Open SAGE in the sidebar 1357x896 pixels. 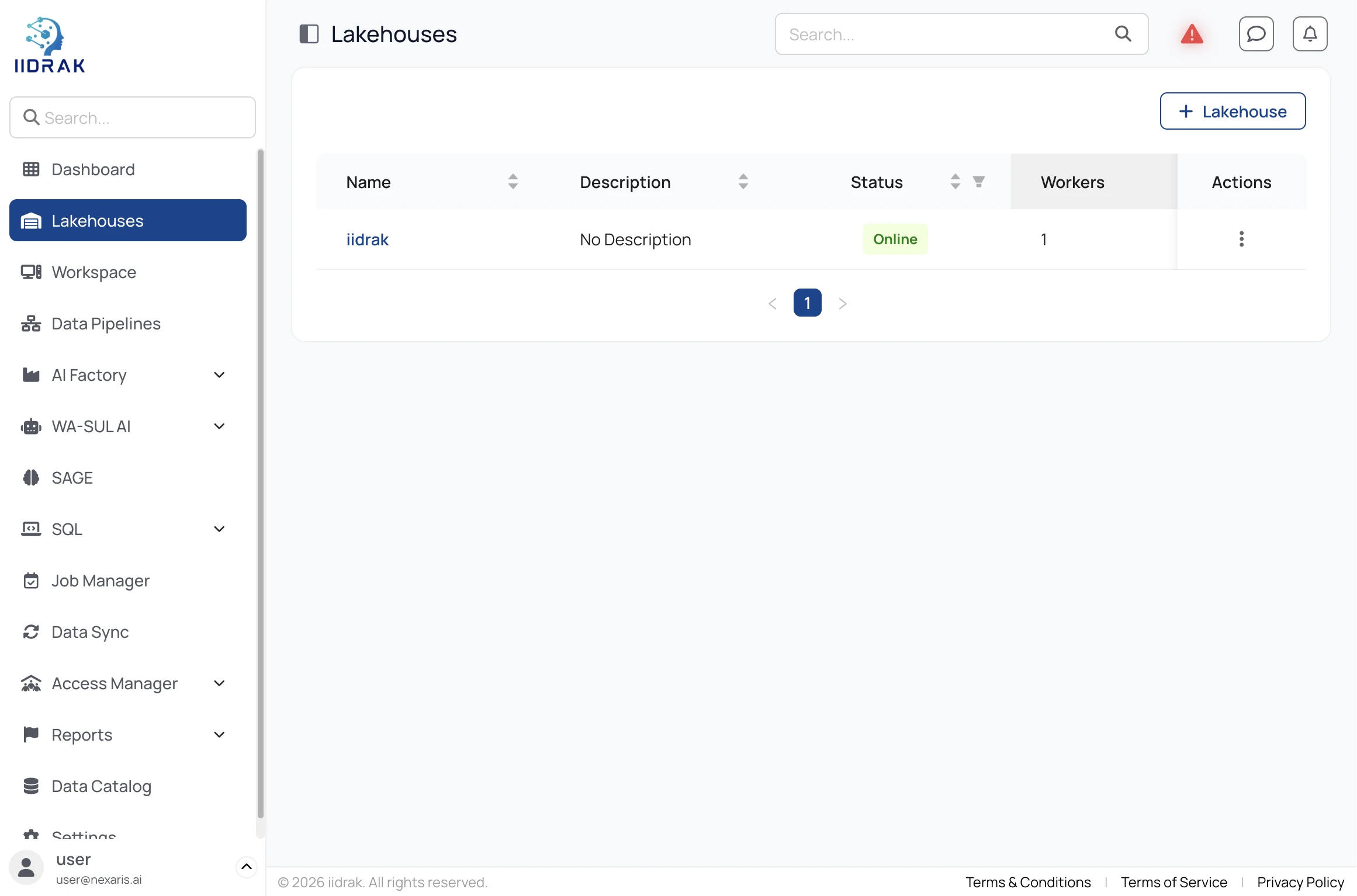pos(128,478)
